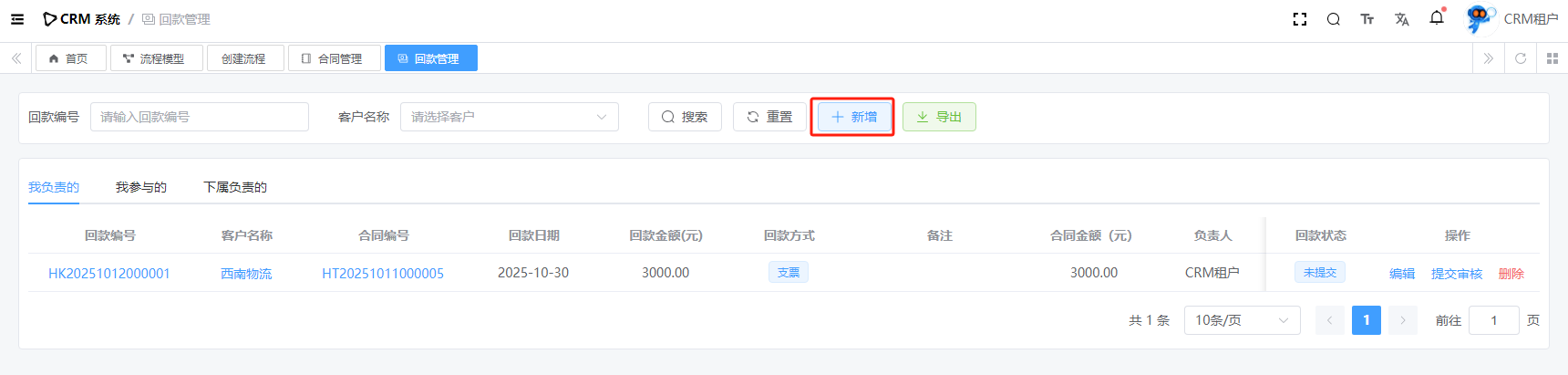Viewport: 1568px width, 375px height.
Task: Open the tab grid options icon
Action: 1553,58
